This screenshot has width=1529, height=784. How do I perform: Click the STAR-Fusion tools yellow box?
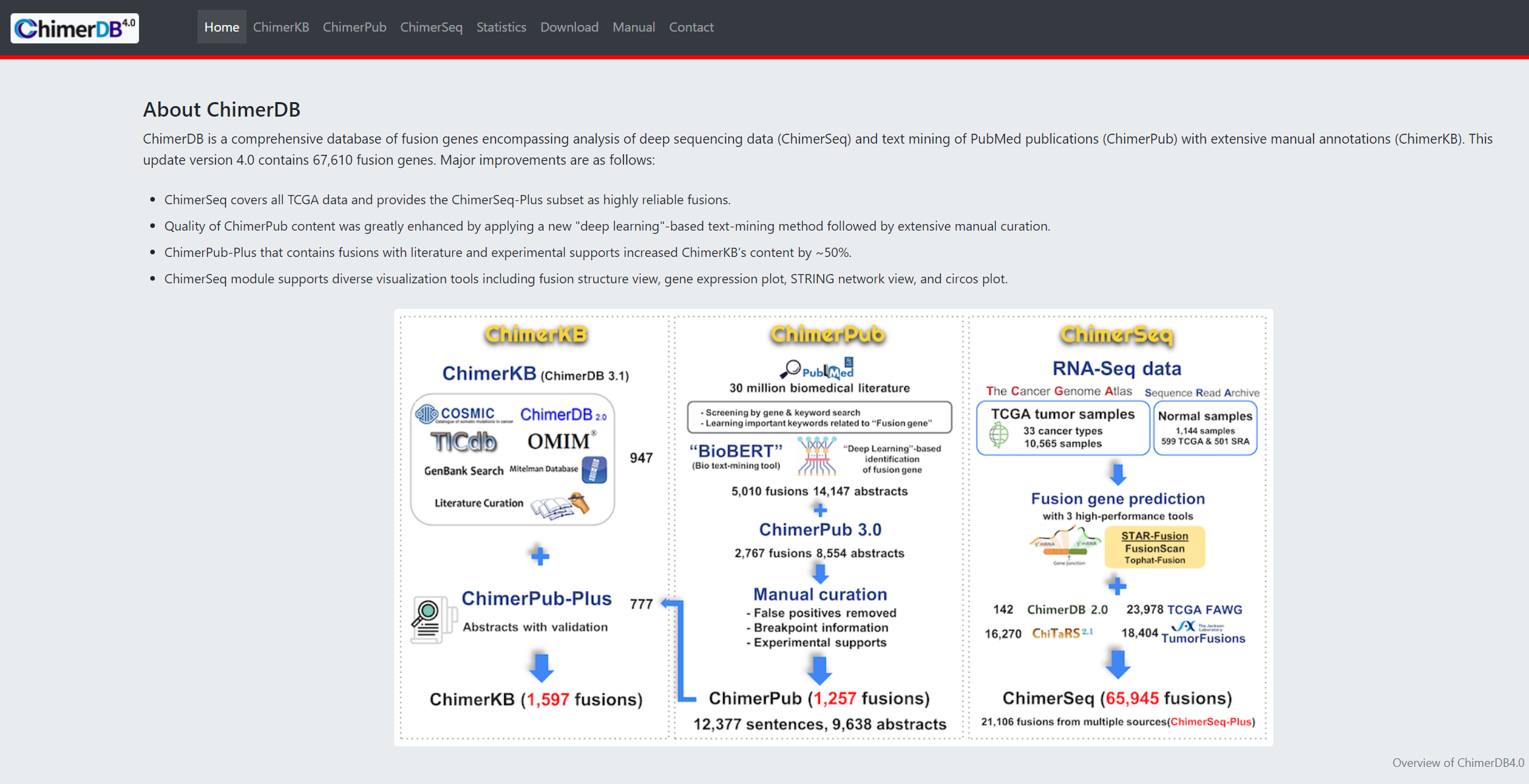[1155, 547]
